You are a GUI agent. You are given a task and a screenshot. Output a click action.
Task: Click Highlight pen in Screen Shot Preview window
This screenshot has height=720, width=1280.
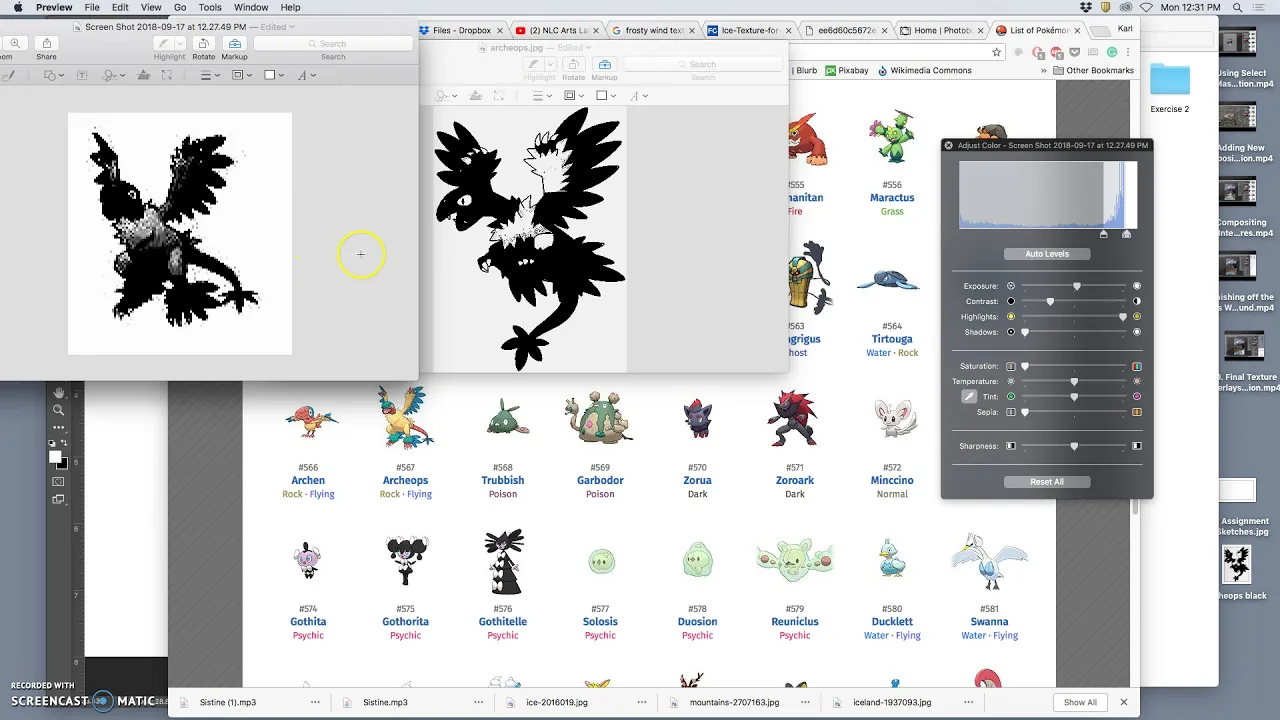pyautogui.click(x=163, y=43)
